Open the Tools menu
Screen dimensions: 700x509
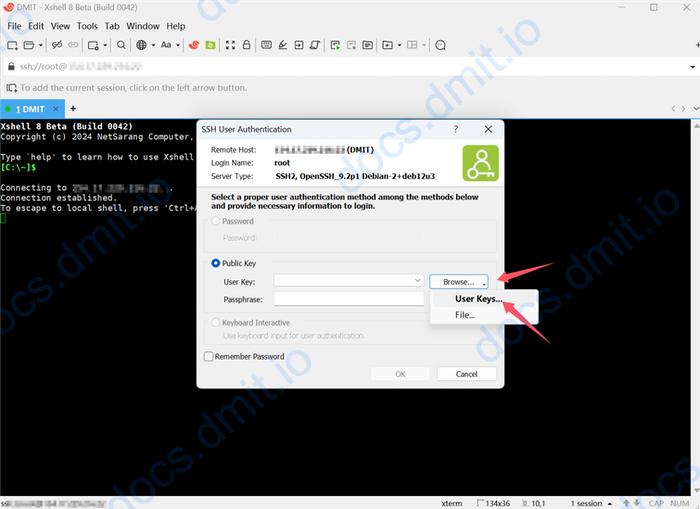coord(87,26)
